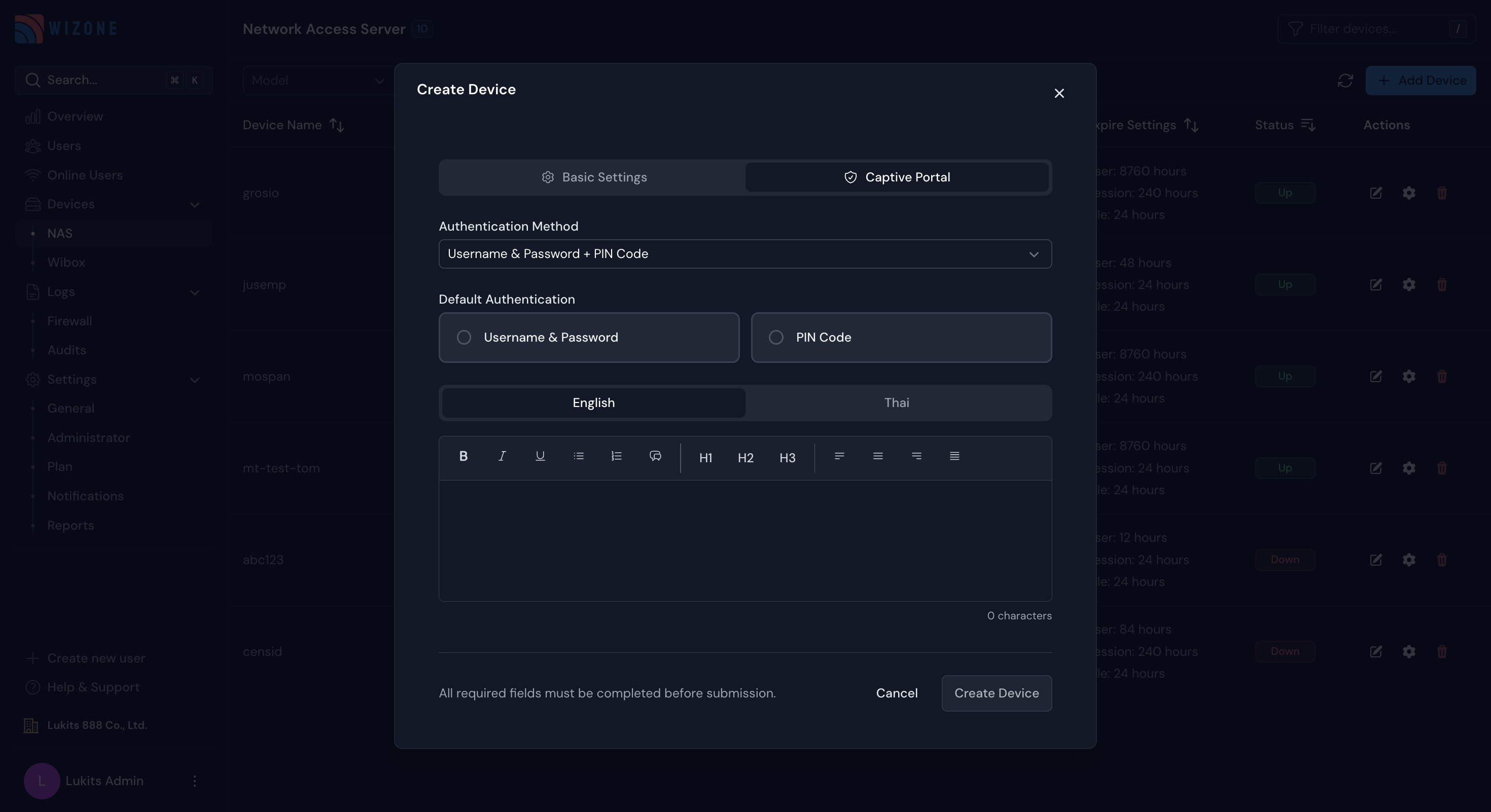
Task: Switch to the Basic Settings tab
Action: click(x=594, y=177)
